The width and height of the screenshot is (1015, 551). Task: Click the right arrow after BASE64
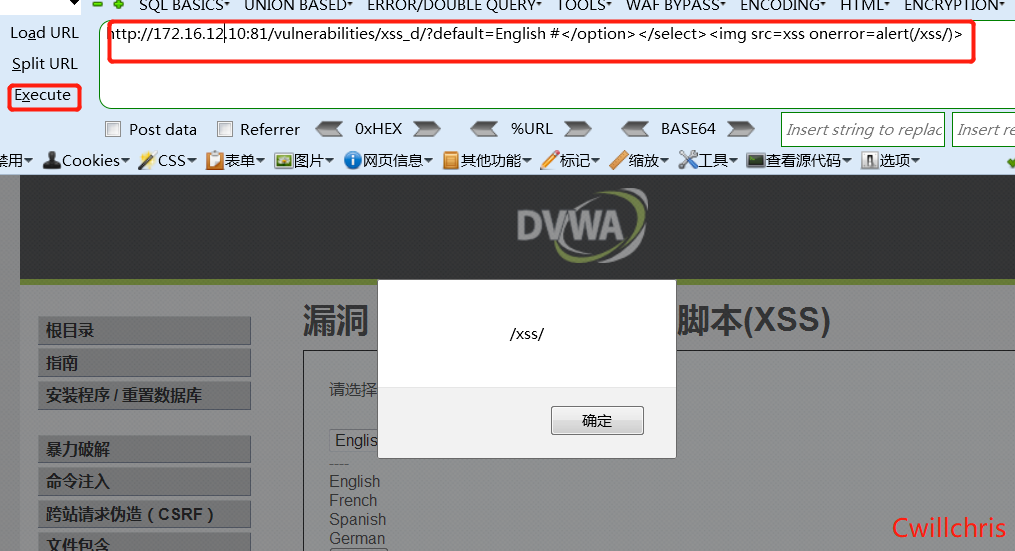click(741, 129)
